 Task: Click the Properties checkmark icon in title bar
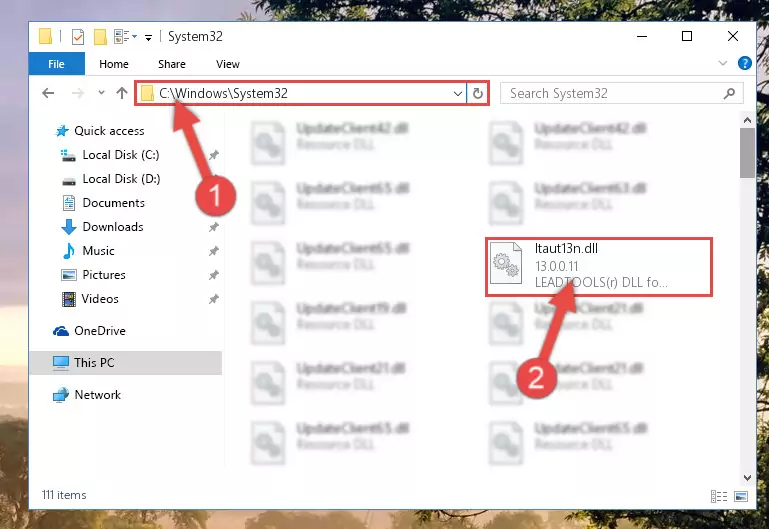click(x=77, y=37)
